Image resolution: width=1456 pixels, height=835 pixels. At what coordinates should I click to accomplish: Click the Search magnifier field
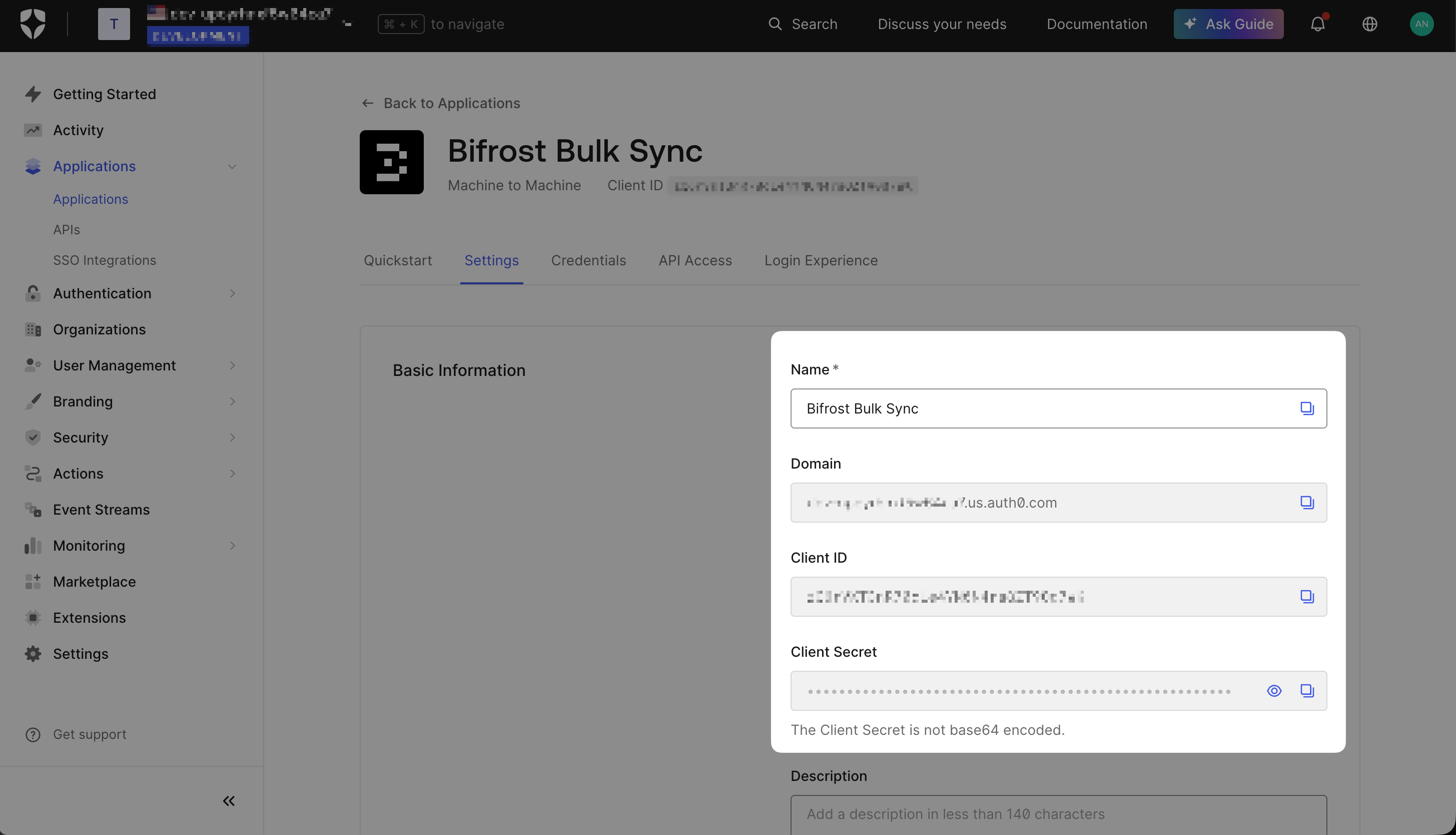coord(802,24)
